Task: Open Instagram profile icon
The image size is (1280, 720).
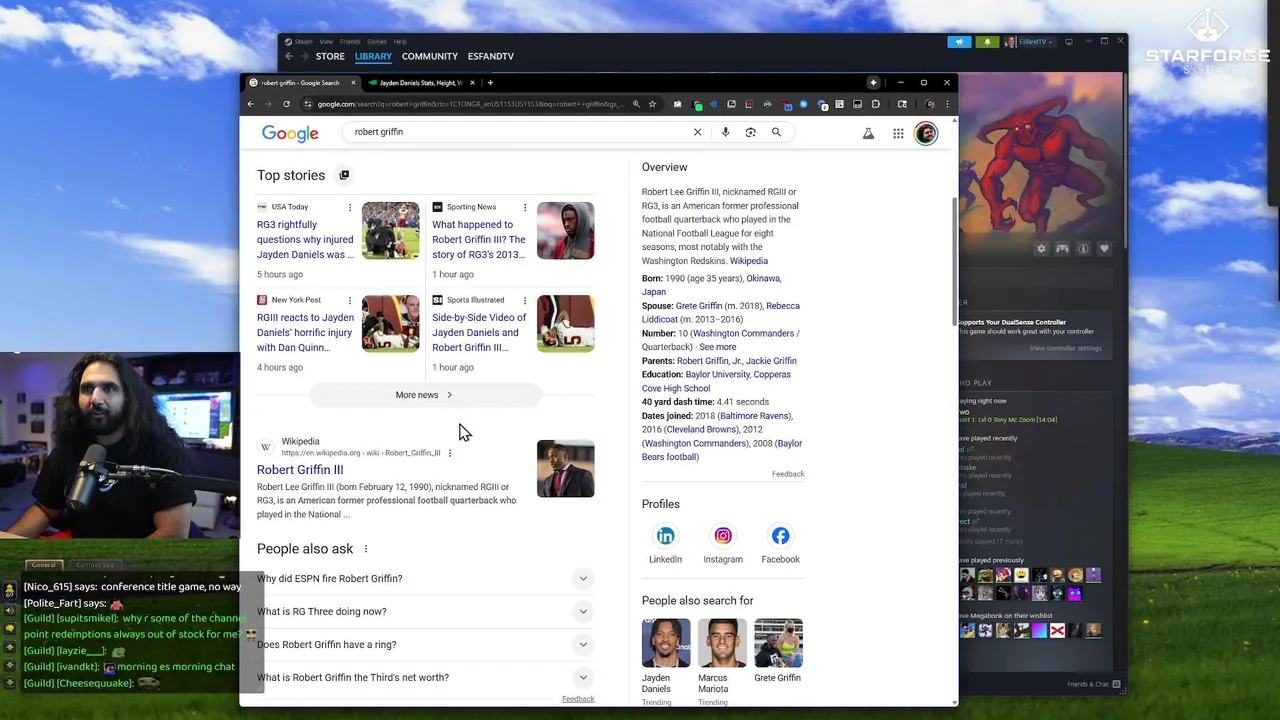Action: (723, 536)
